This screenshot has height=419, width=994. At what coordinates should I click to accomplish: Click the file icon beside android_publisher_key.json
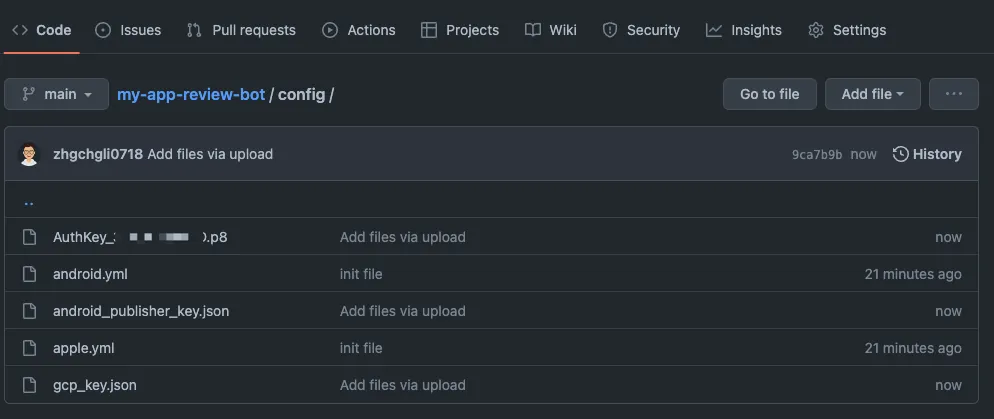point(29,311)
